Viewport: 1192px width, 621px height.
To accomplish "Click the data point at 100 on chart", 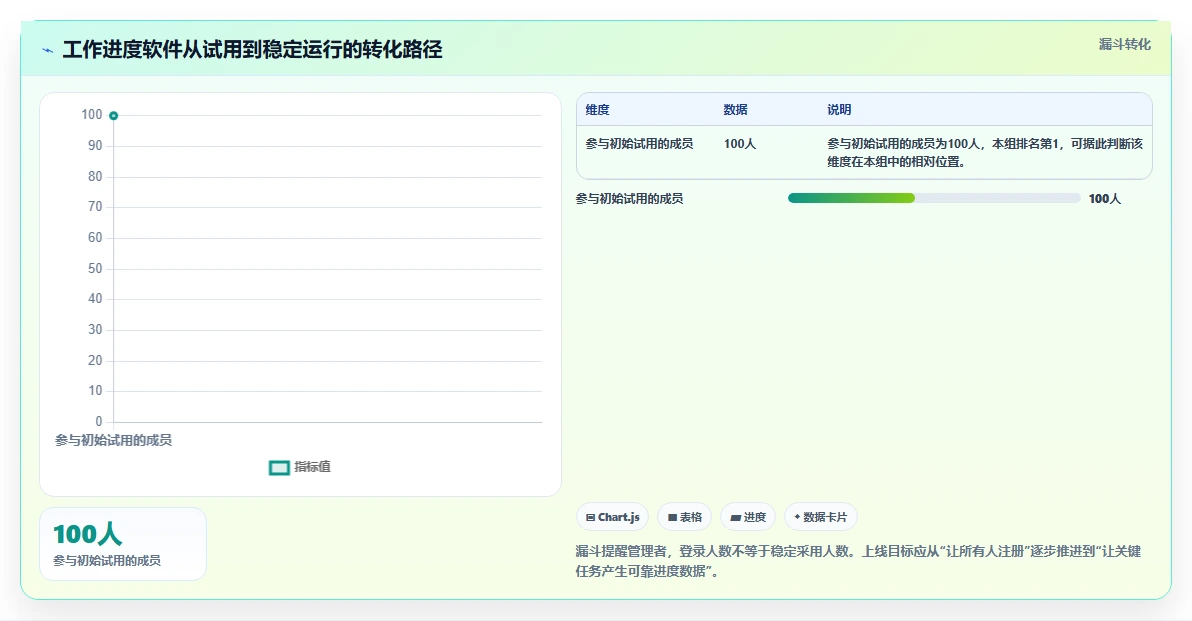I will click(113, 116).
